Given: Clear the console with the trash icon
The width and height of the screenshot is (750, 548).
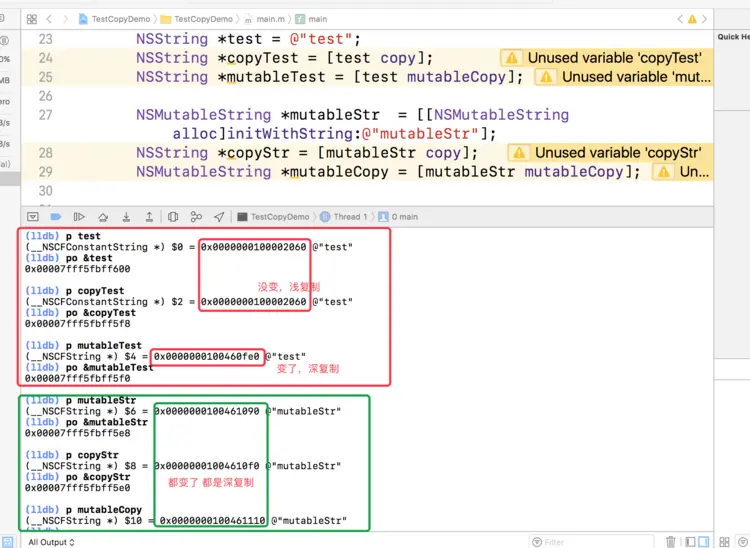Looking at the screenshot, I should tap(671, 542).
